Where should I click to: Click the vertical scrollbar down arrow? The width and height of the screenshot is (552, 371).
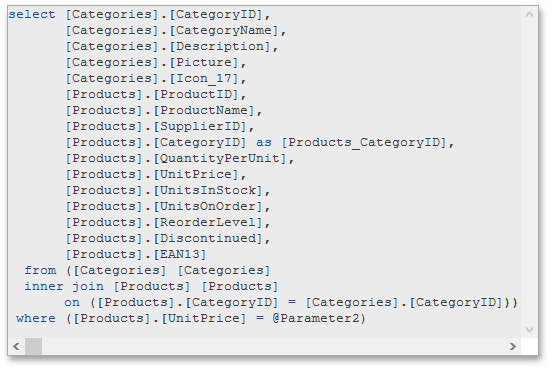[529, 330]
